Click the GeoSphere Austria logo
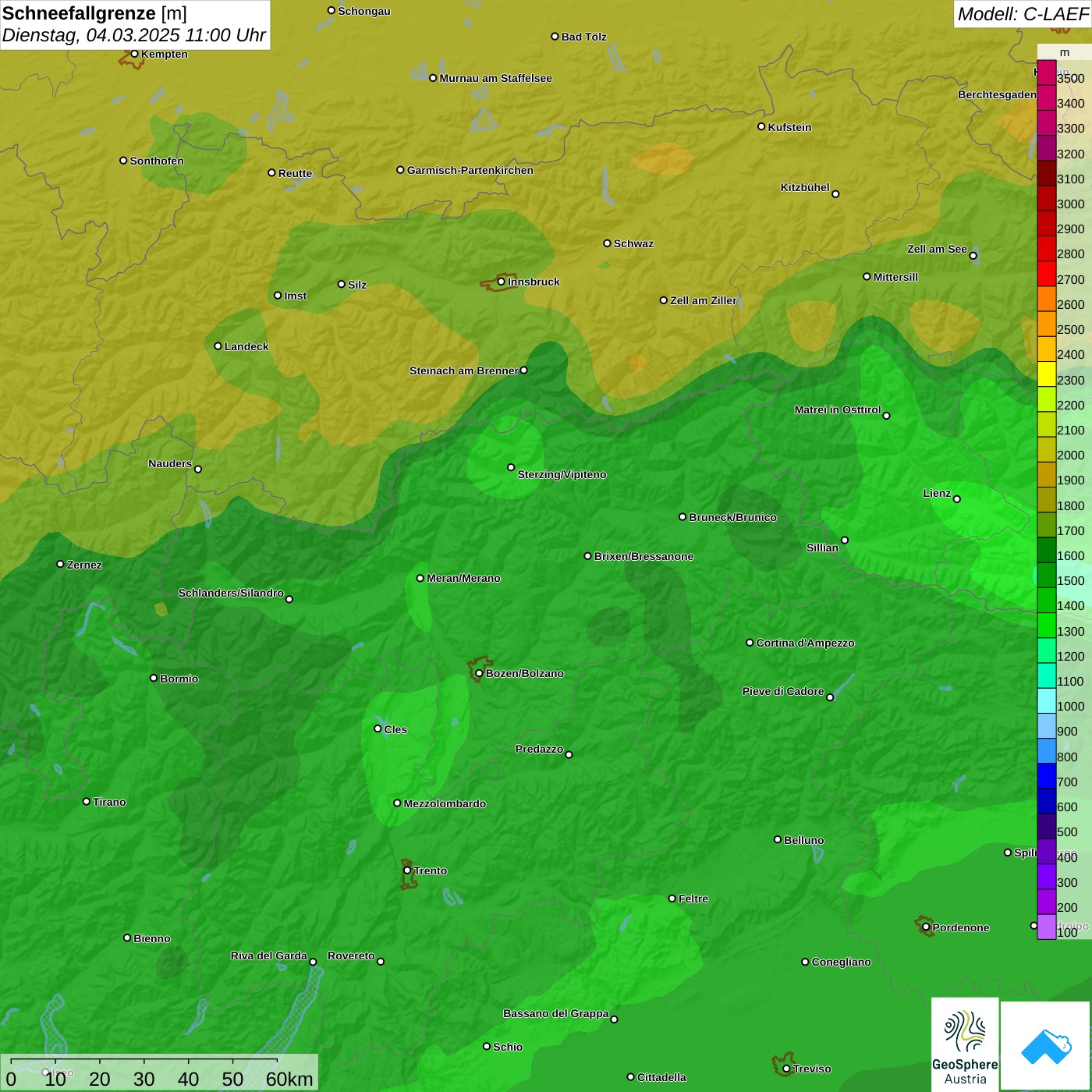Screen dimensions: 1092x1092 (965, 1044)
